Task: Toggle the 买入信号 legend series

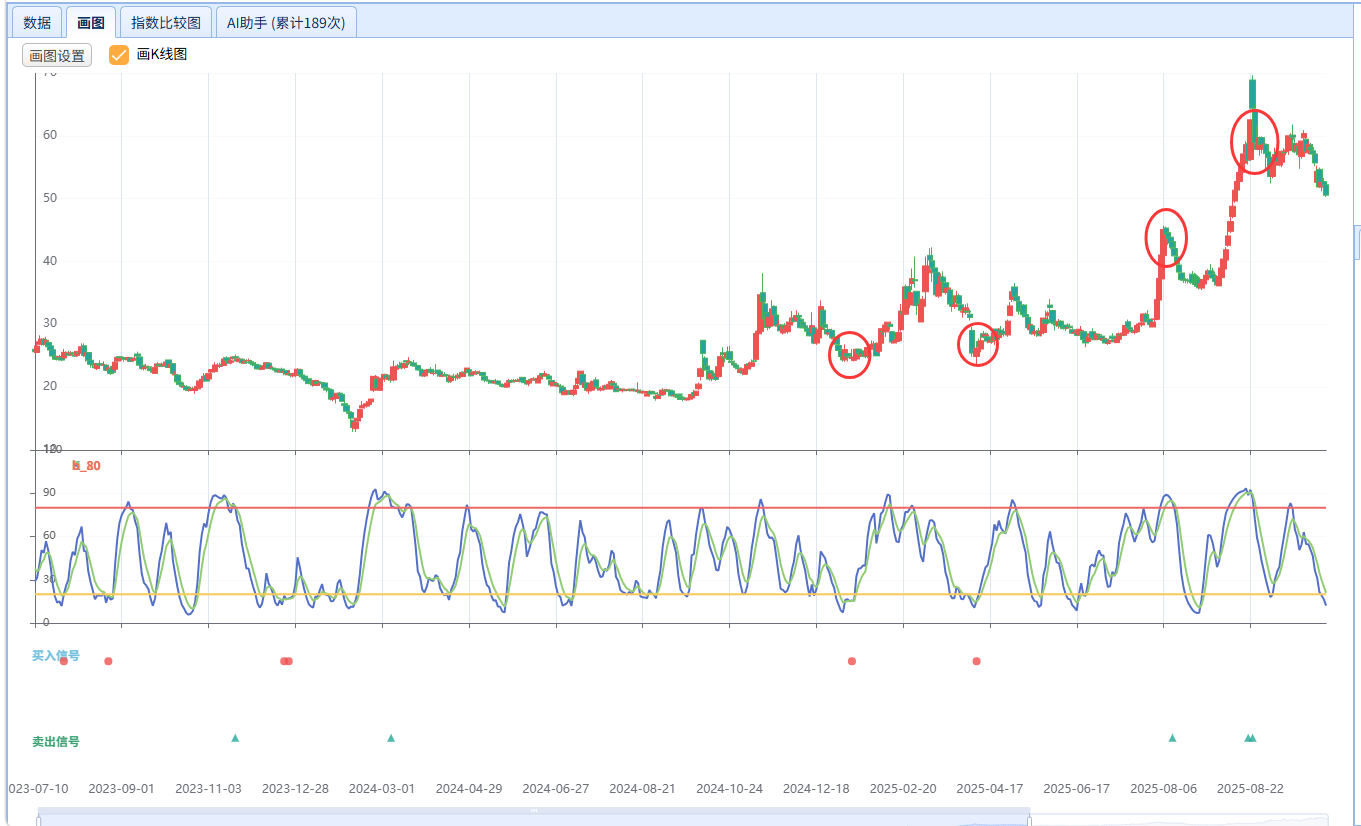Action: point(56,656)
